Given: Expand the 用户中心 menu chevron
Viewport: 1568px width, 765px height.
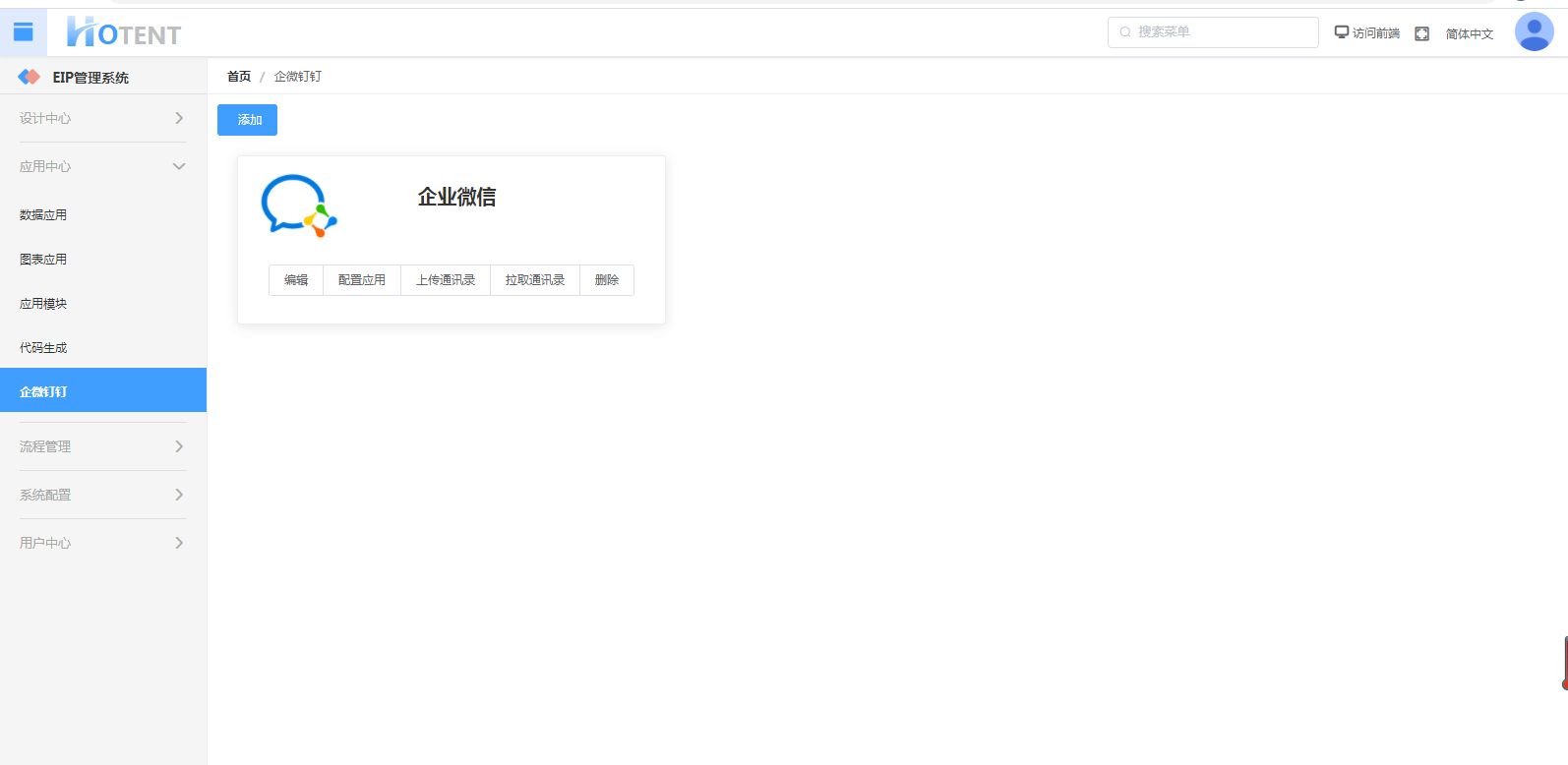Looking at the screenshot, I should coord(179,543).
